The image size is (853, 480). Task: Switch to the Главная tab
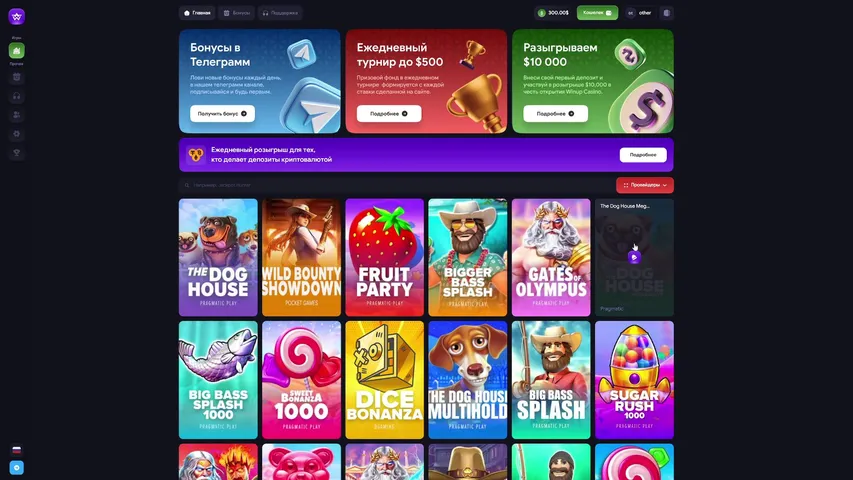197,13
